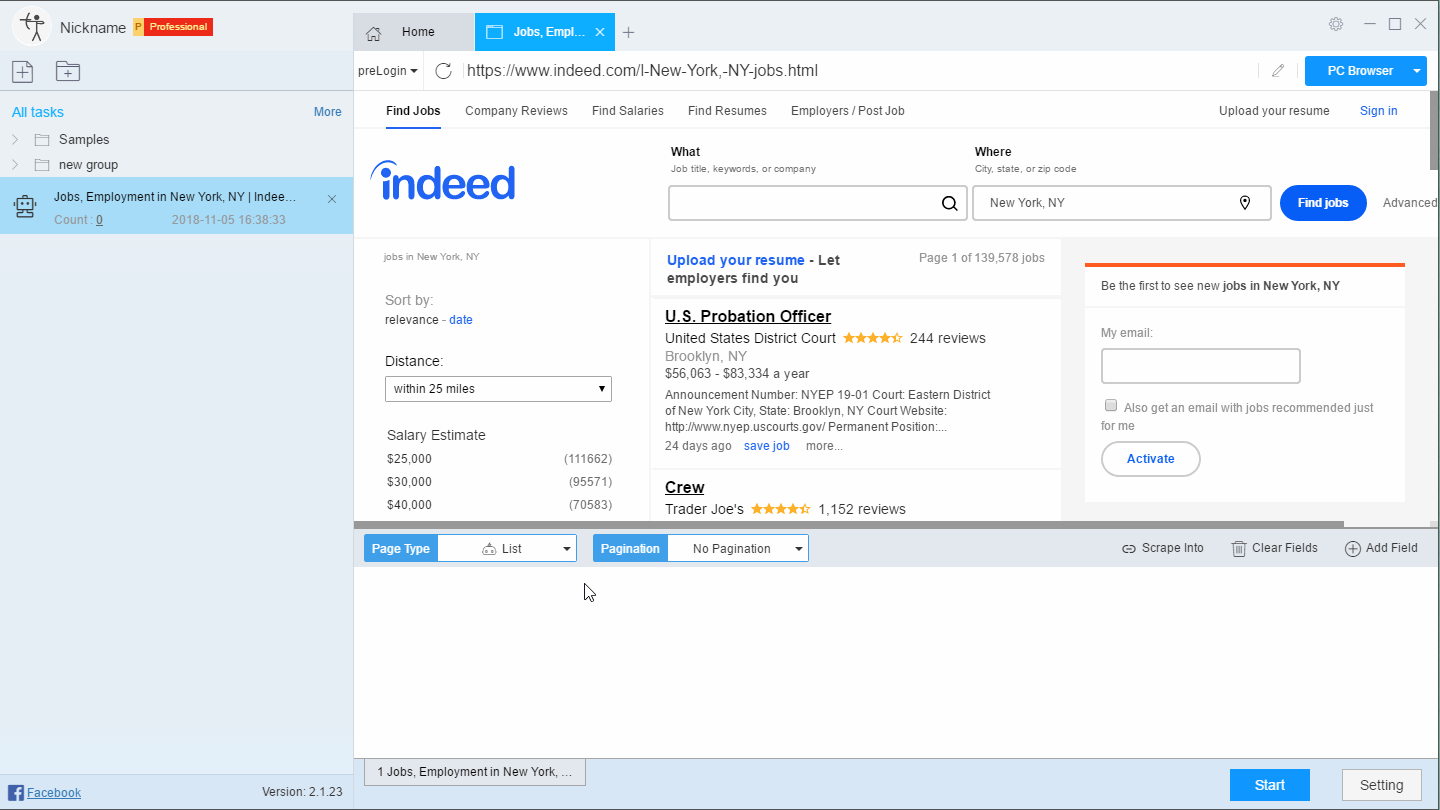Close the Jobs task item in the sidebar

tap(332, 199)
